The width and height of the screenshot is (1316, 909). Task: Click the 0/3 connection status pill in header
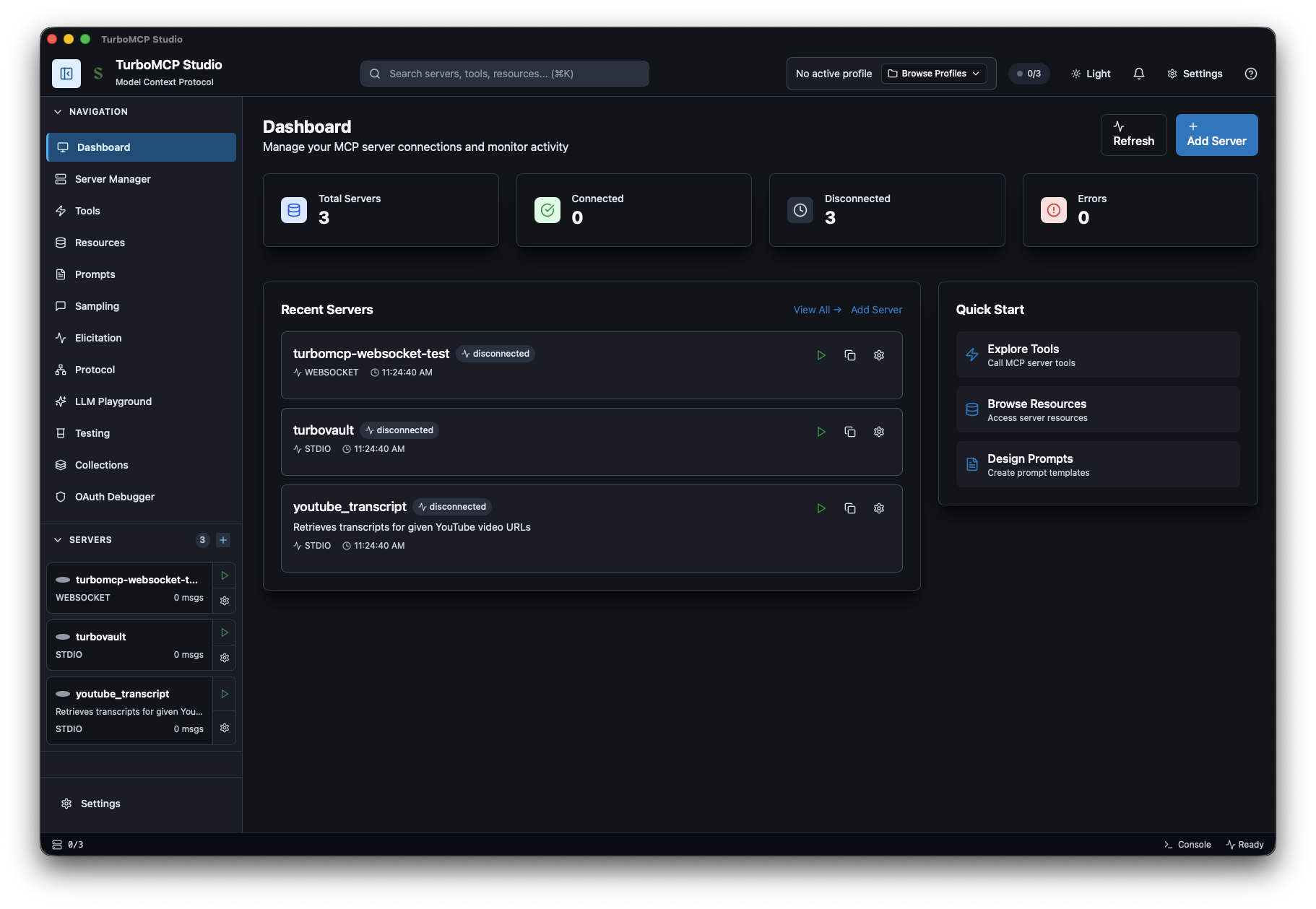pyautogui.click(x=1029, y=74)
